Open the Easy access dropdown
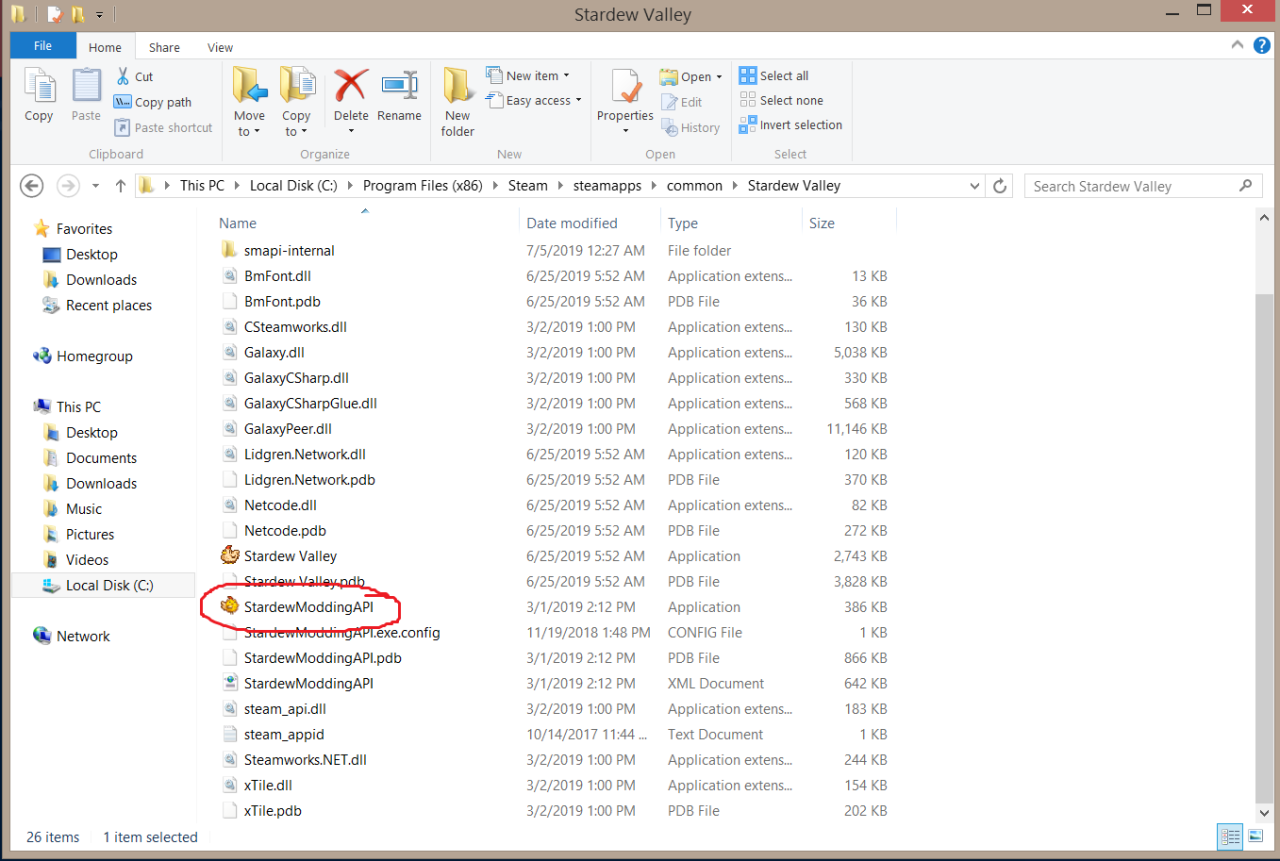The height and width of the screenshot is (861, 1280). [x=533, y=100]
